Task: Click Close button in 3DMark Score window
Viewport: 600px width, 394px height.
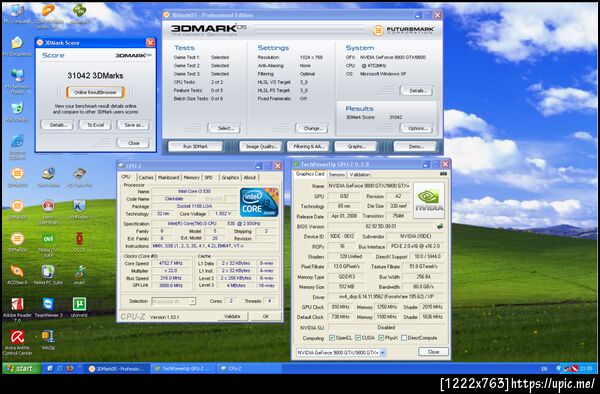Action: pyautogui.click(x=134, y=143)
